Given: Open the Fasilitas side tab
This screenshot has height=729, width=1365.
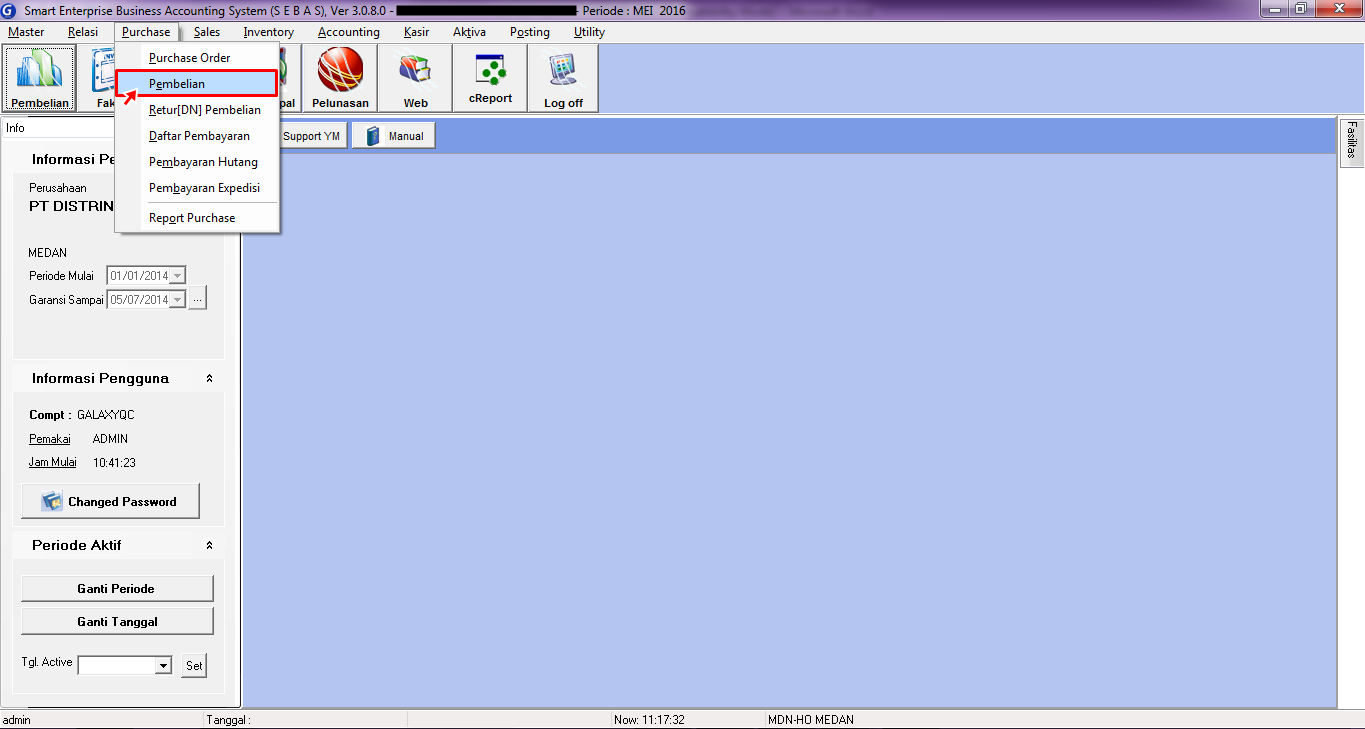Looking at the screenshot, I should tap(1352, 140).
